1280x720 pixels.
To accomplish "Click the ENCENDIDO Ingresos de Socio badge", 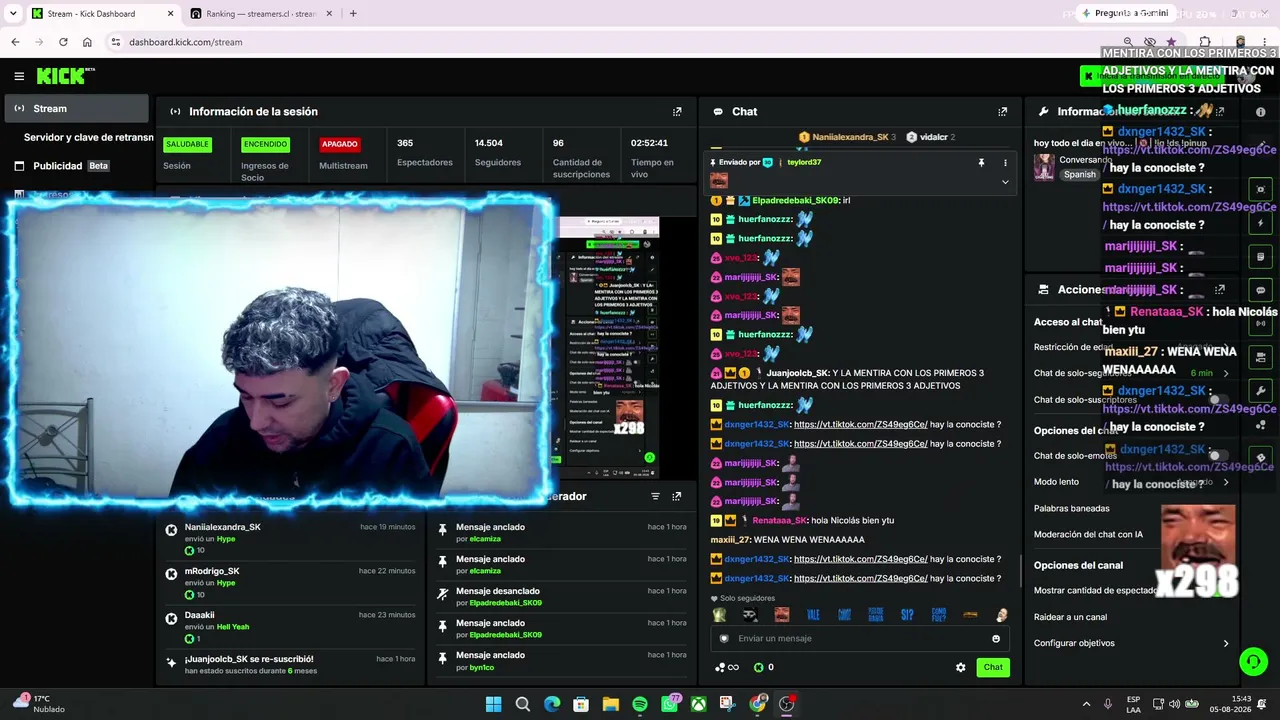I will [265, 144].
